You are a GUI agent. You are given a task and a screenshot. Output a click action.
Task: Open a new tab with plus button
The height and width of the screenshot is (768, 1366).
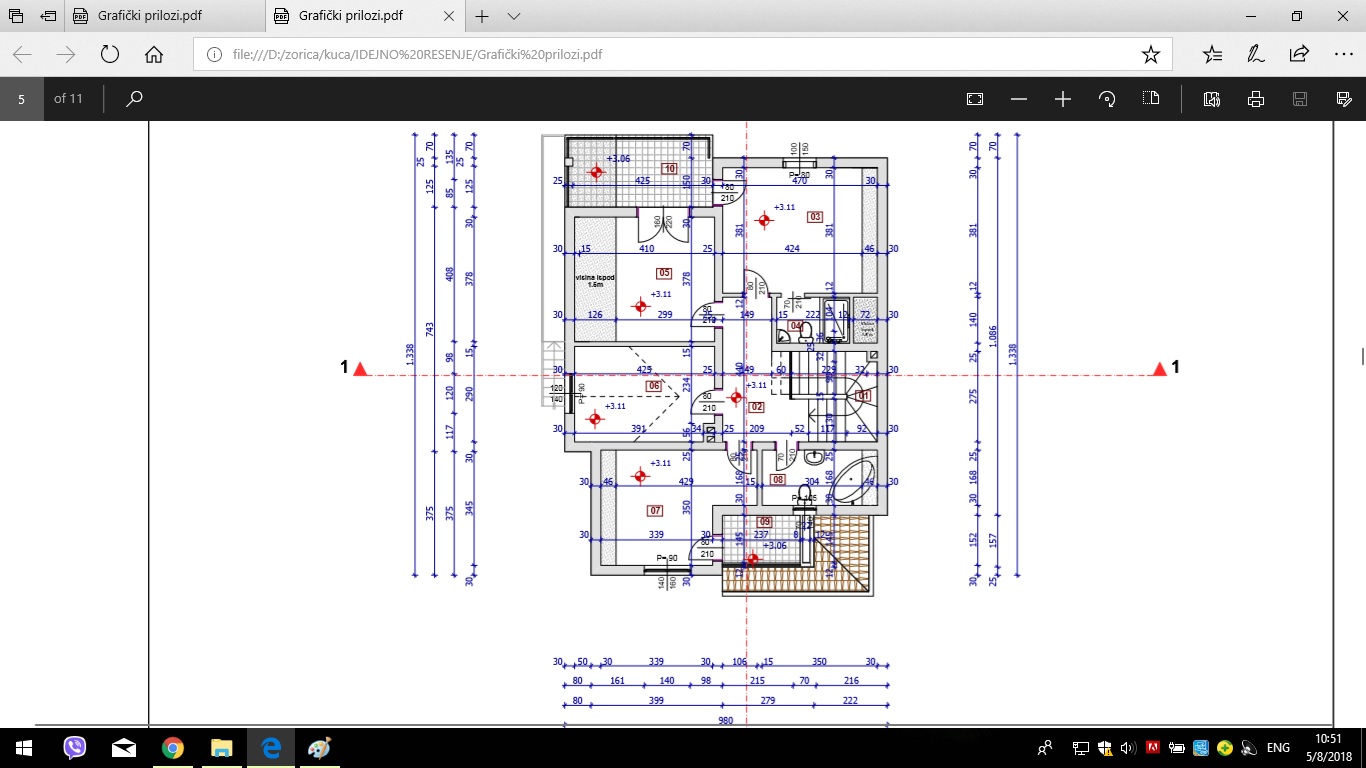[x=482, y=16]
